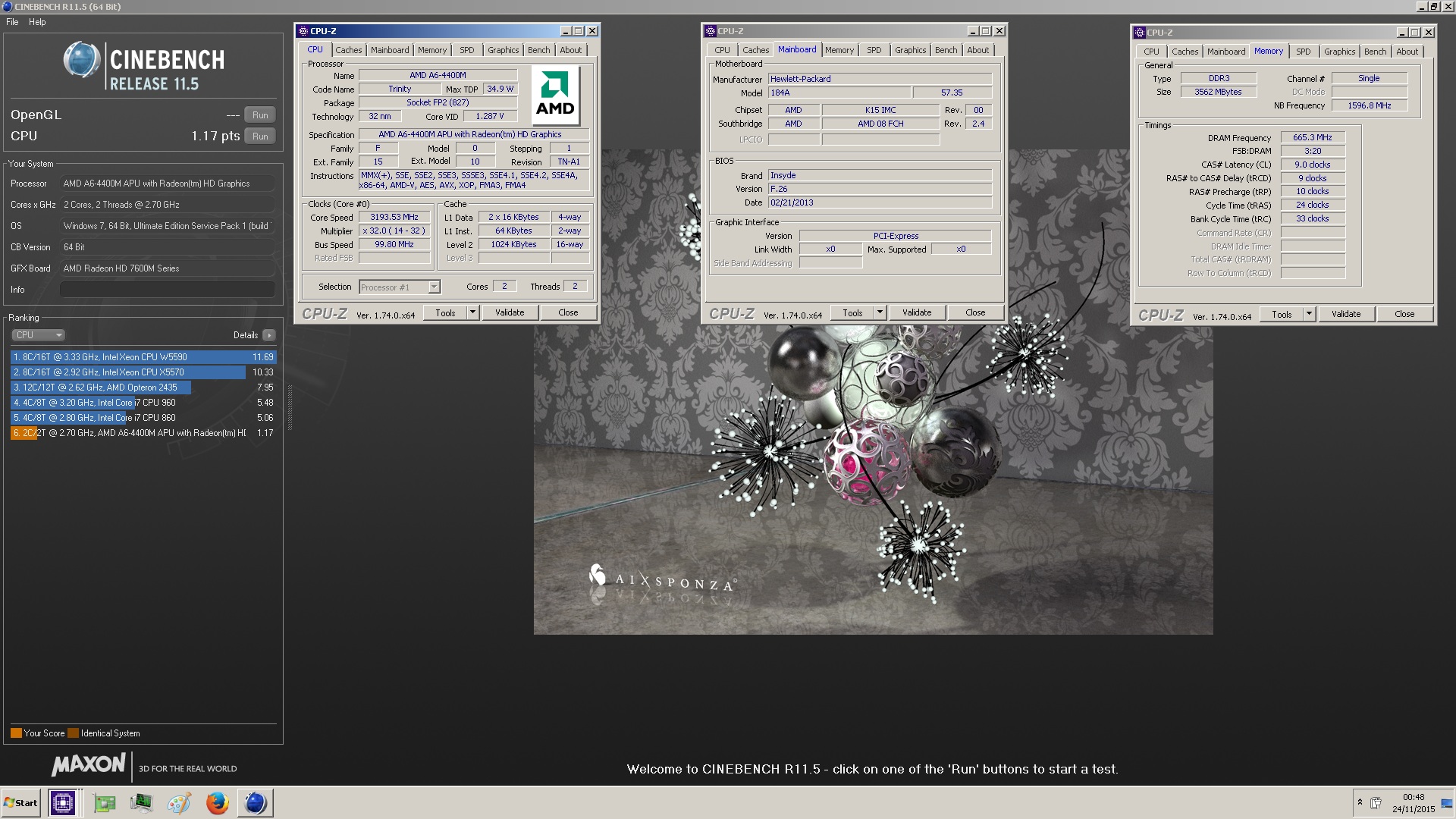Open SPD tab in first CPU-Z window
Image resolution: width=1456 pixels, height=819 pixels.
[x=467, y=50]
